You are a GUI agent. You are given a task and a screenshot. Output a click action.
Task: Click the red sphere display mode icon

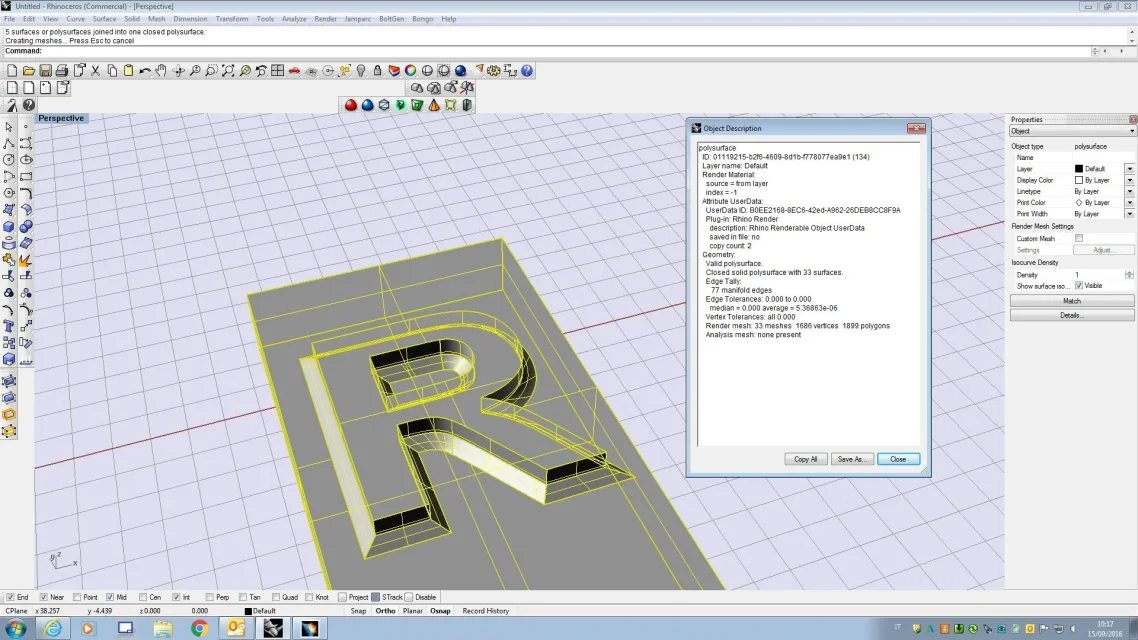point(351,105)
